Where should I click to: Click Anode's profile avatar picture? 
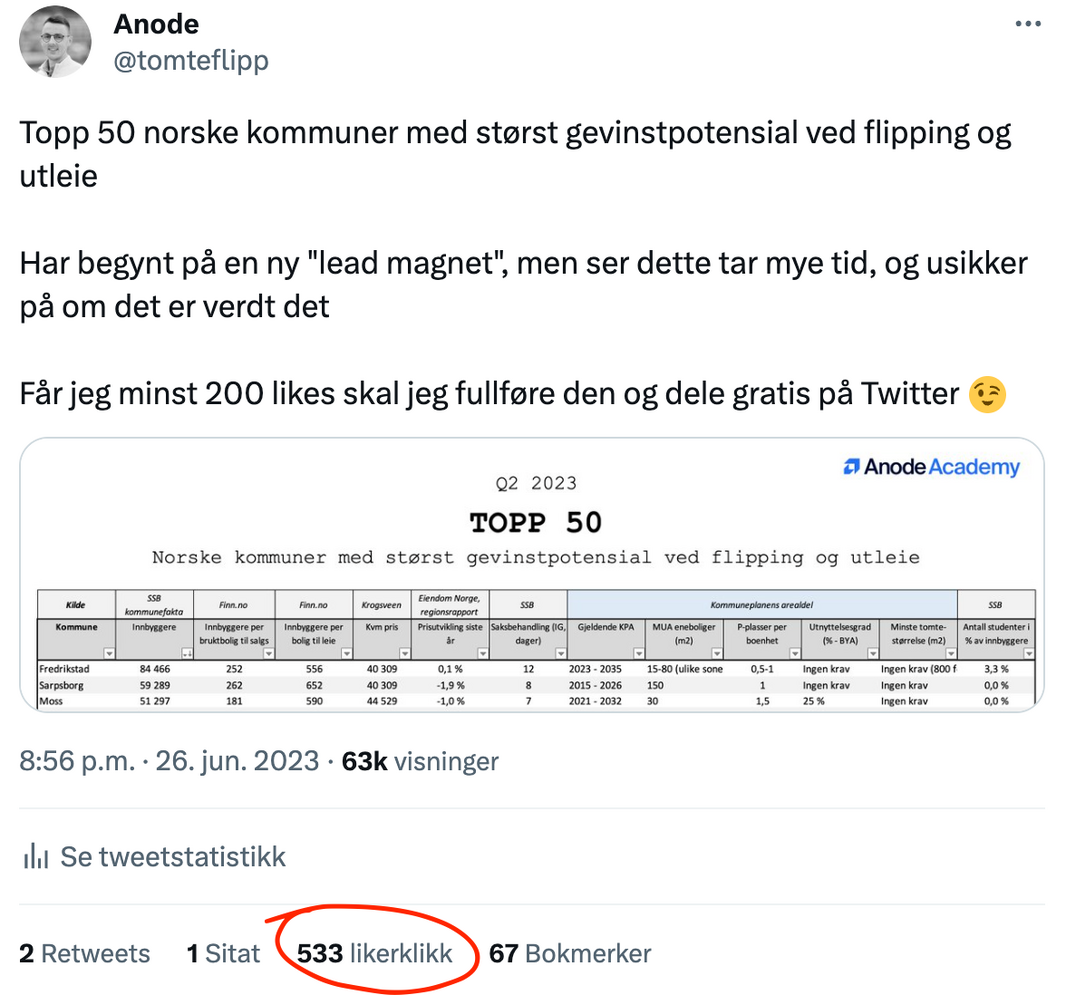coord(56,43)
